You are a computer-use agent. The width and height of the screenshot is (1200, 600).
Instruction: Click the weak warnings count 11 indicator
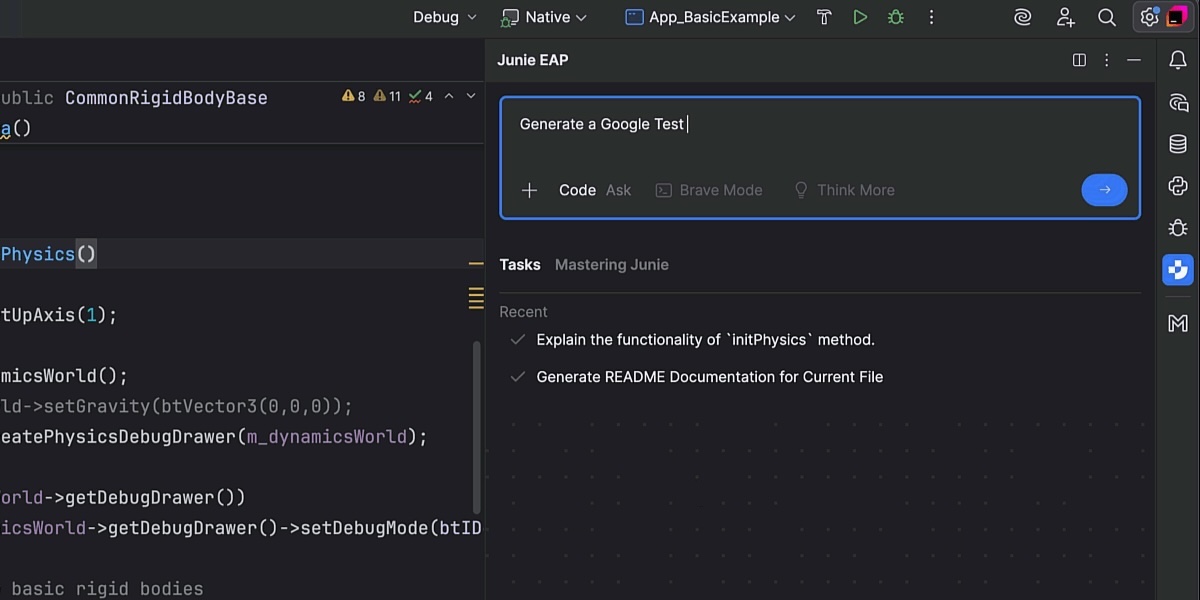(387, 96)
